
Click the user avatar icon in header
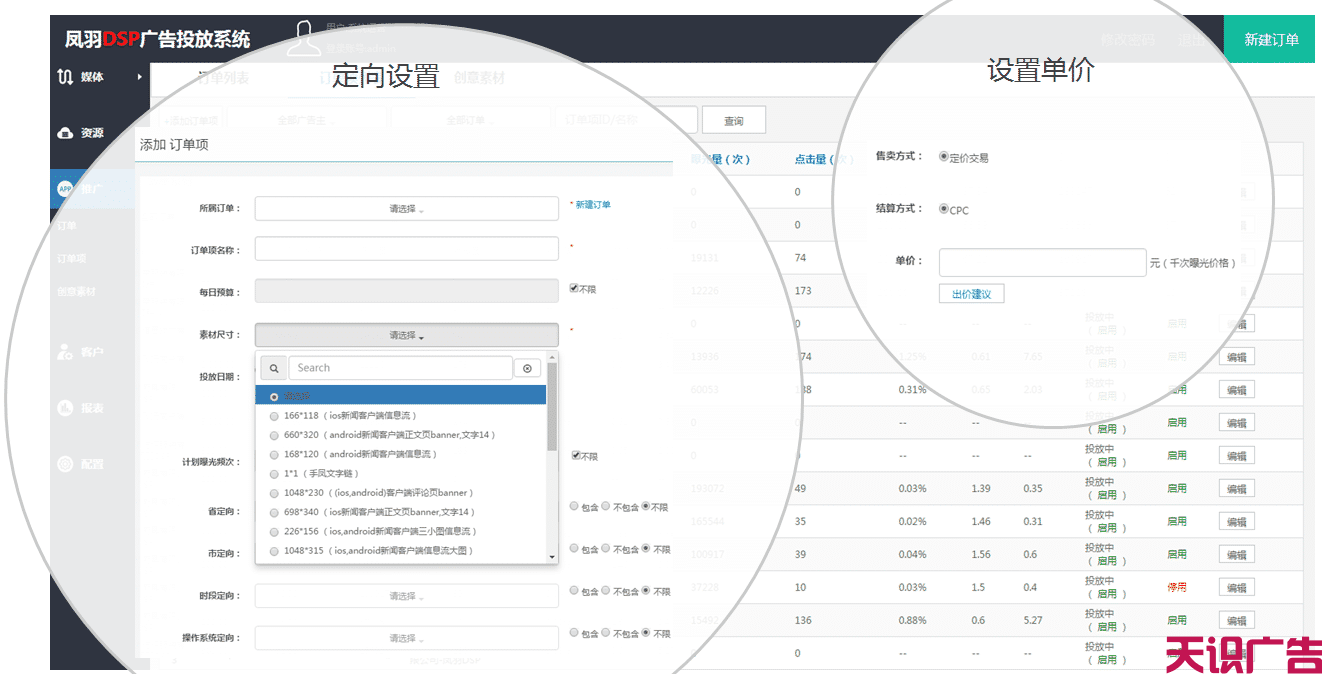point(302,39)
